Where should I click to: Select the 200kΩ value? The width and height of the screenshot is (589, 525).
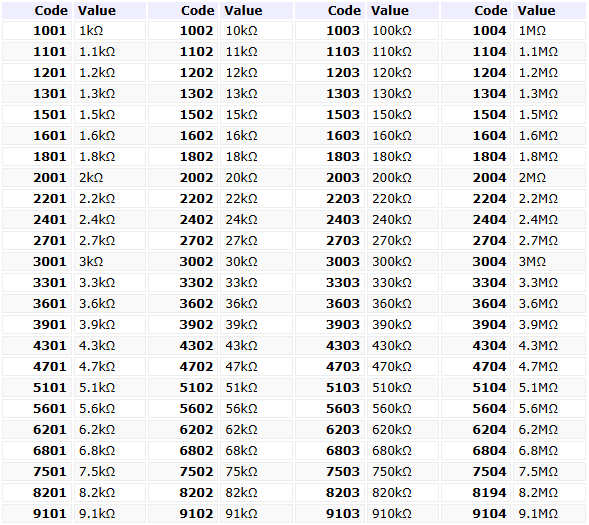(x=403, y=178)
